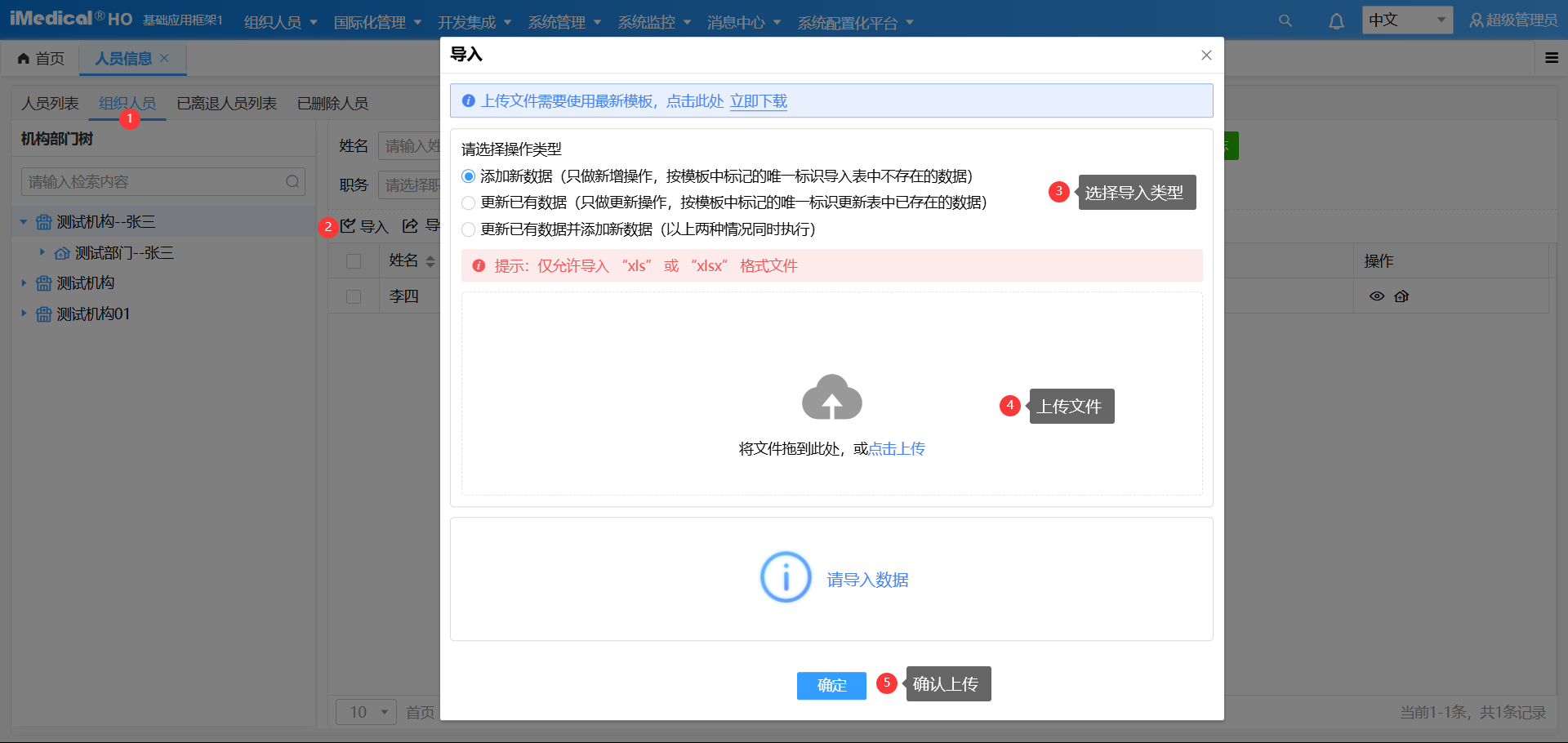Image resolution: width=1568 pixels, height=743 pixels.
Task: Collapse the 测试机构--张三 tree node
Action: click(22, 221)
